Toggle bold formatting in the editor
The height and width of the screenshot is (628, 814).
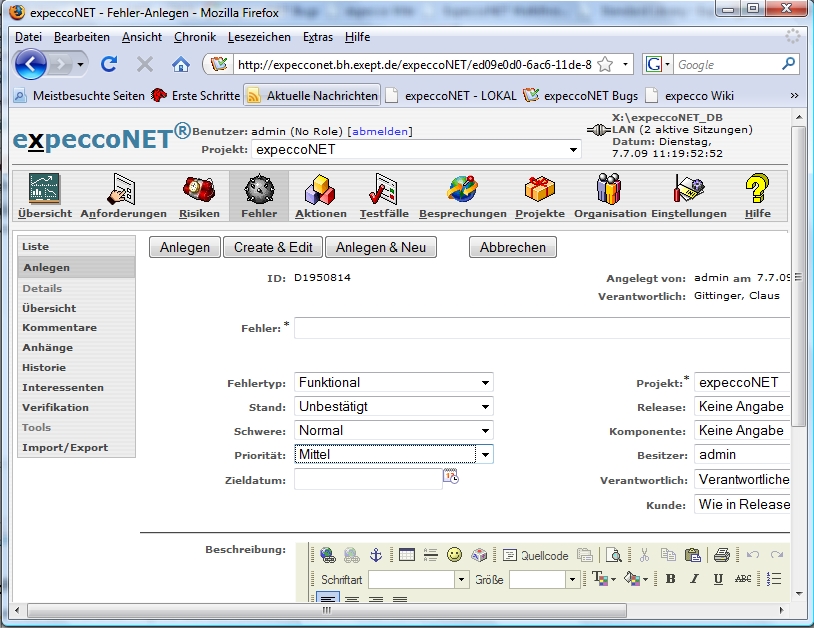670,579
